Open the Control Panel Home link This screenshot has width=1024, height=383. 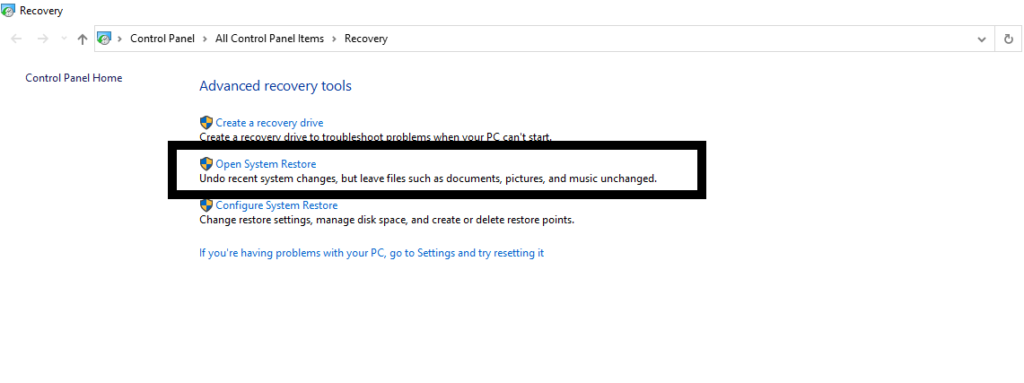[x=74, y=78]
